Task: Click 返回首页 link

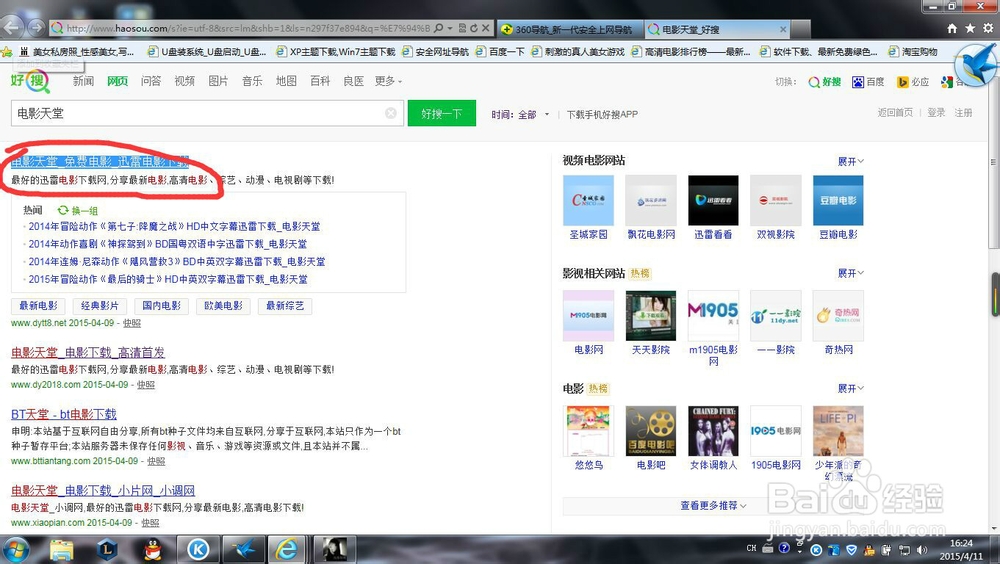Action: [895, 113]
